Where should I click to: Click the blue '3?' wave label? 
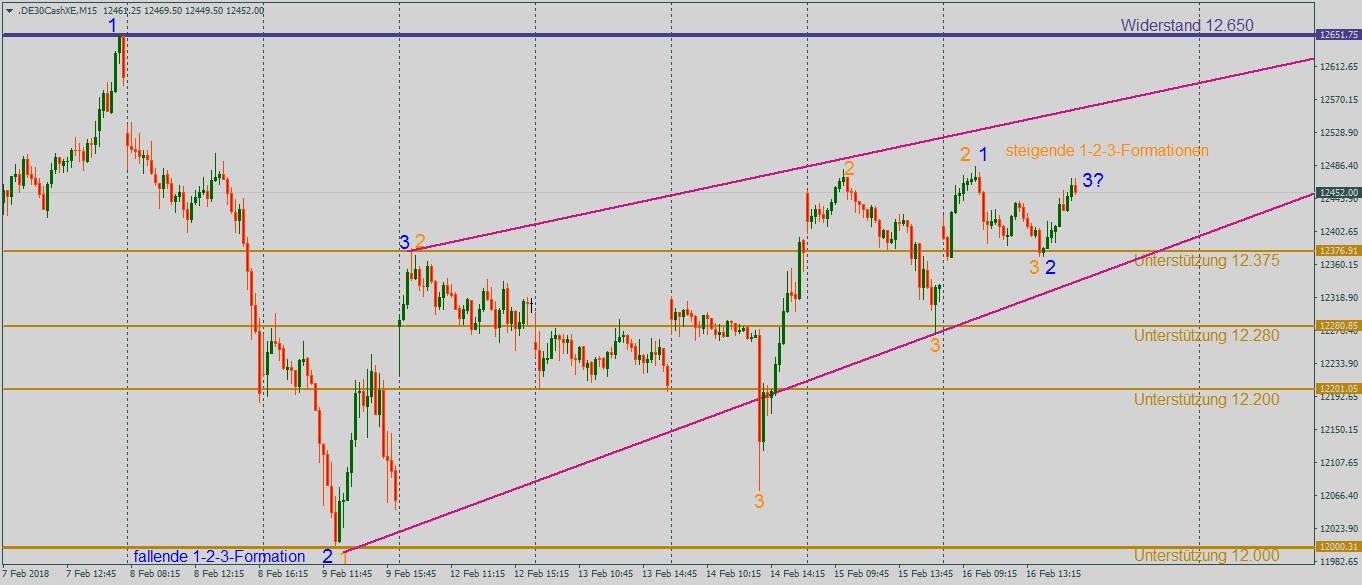point(1093,181)
